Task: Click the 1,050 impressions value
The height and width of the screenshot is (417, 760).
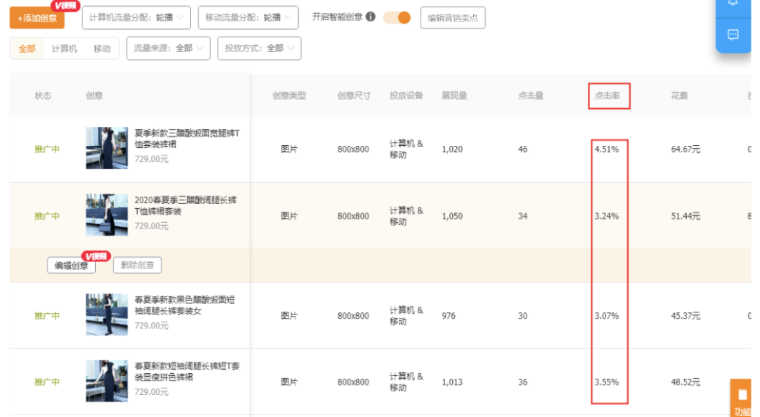Action: click(452, 216)
